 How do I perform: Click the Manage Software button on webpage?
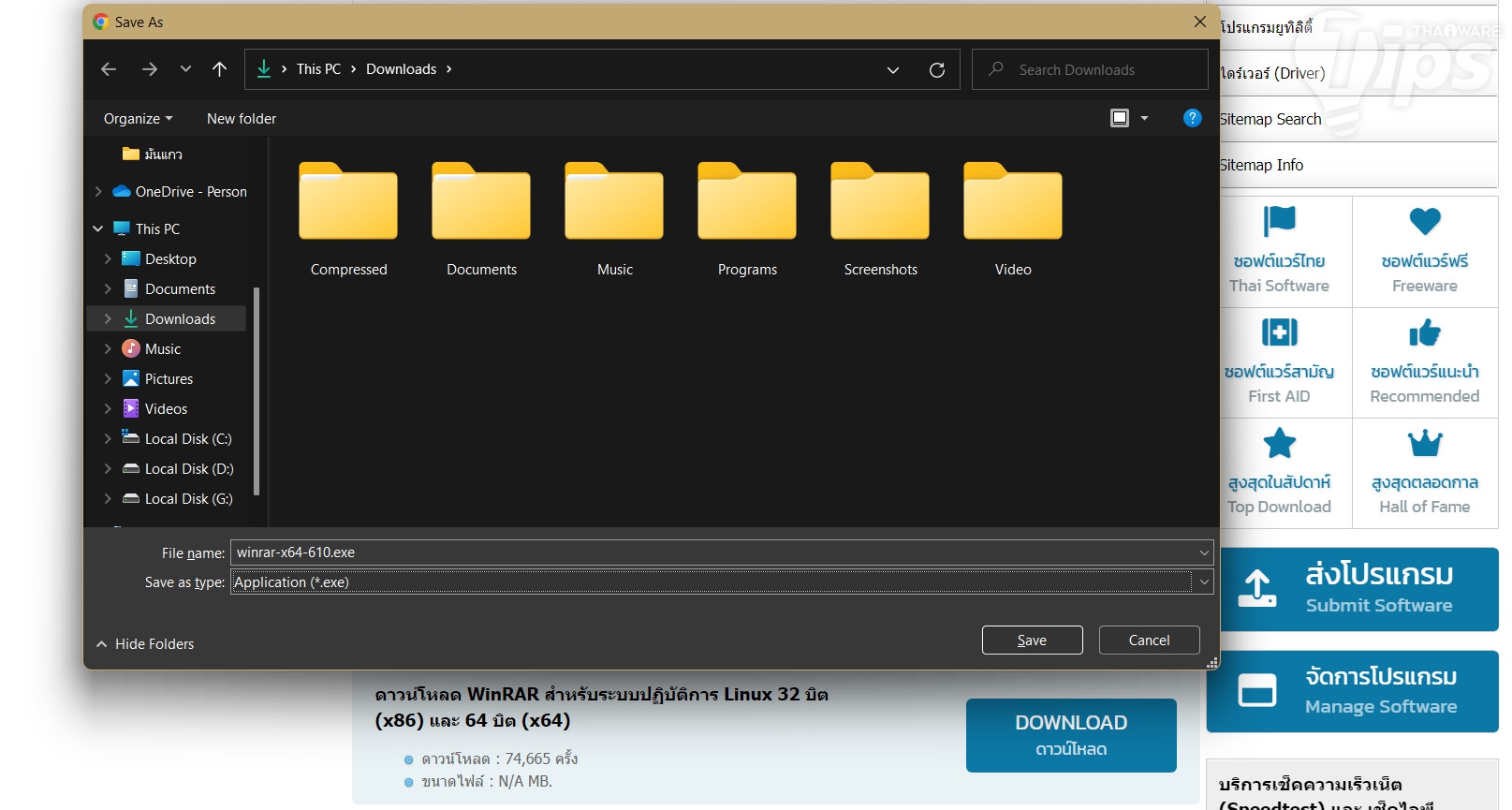(x=1352, y=691)
